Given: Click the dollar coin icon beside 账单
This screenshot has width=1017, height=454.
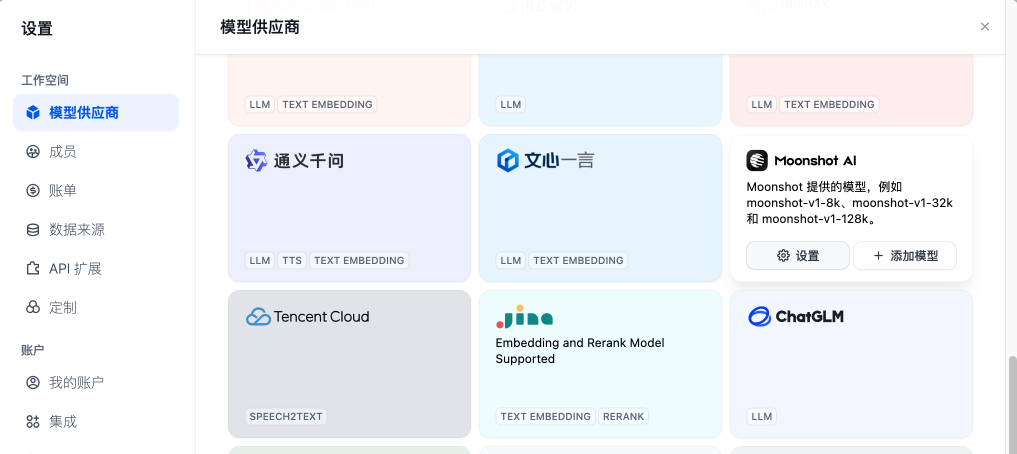Looking at the screenshot, I should click(33, 191).
